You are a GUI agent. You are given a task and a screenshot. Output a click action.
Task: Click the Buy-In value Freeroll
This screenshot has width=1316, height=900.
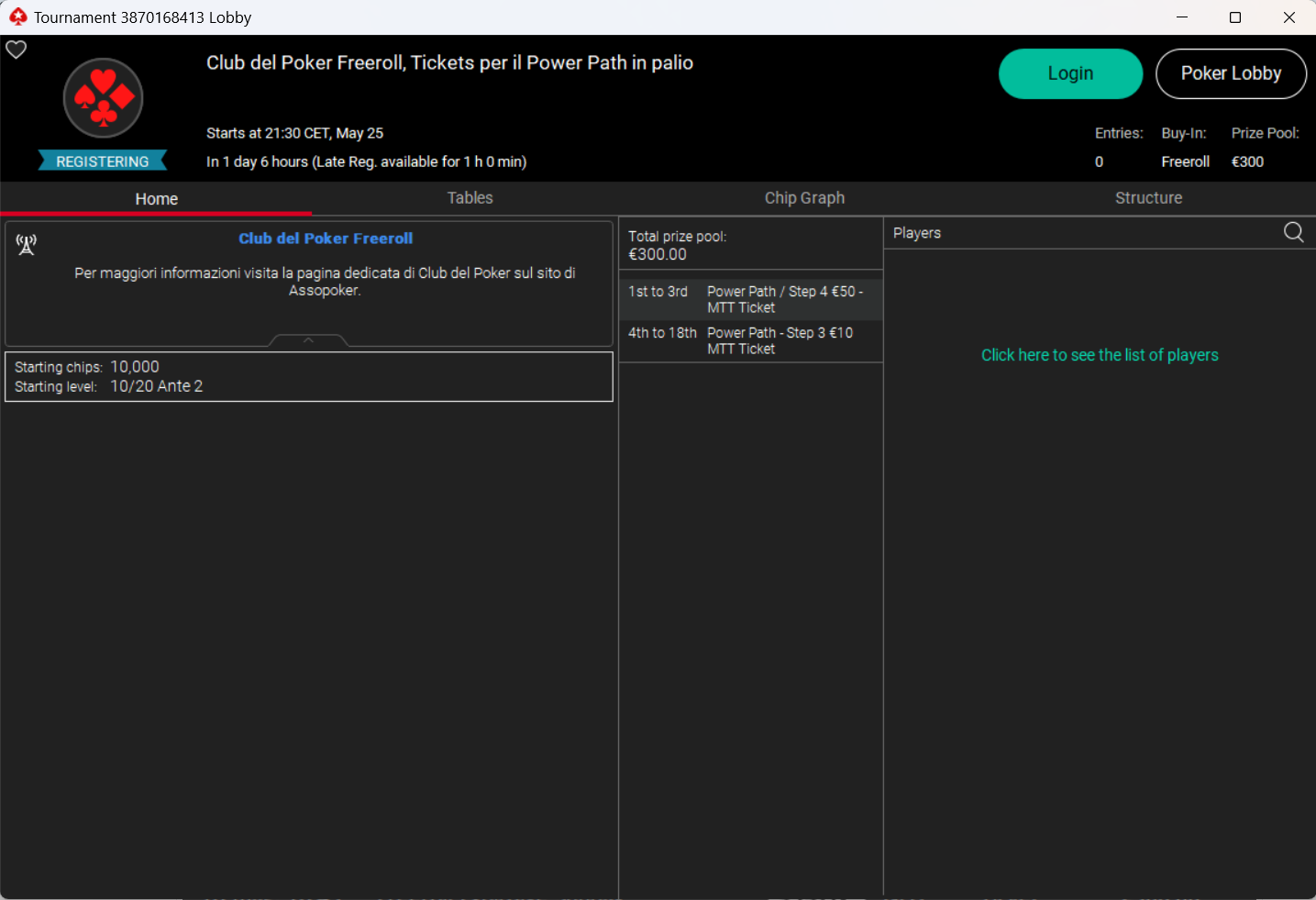click(x=1185, y=161)
